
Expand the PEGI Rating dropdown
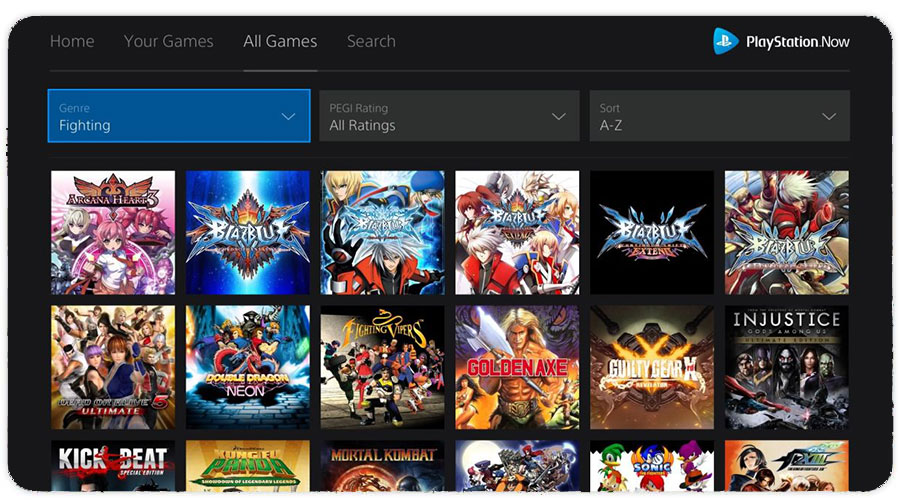449,115
